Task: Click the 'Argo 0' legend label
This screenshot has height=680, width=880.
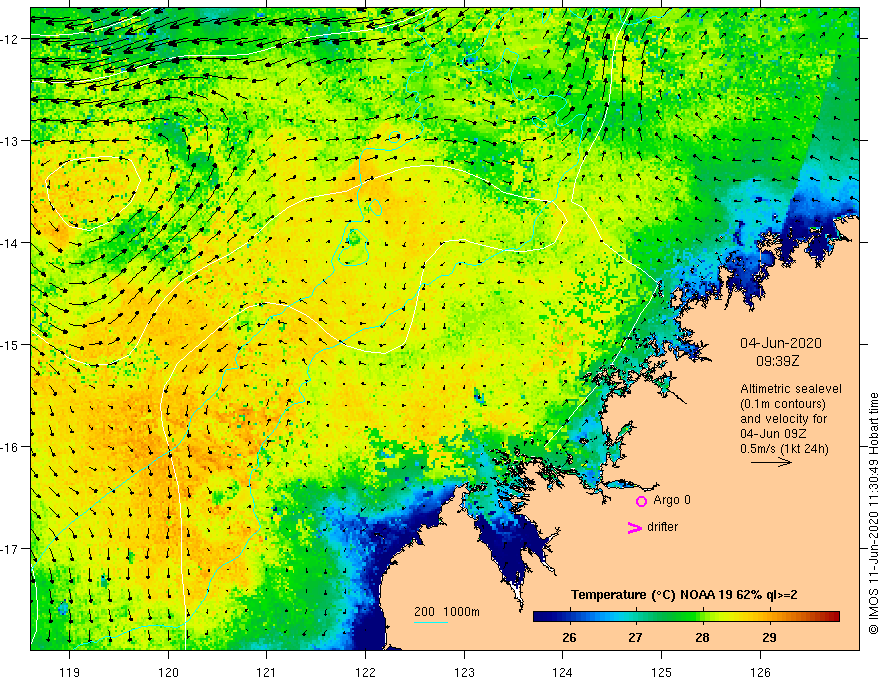Action: click(x=672, y=500)
